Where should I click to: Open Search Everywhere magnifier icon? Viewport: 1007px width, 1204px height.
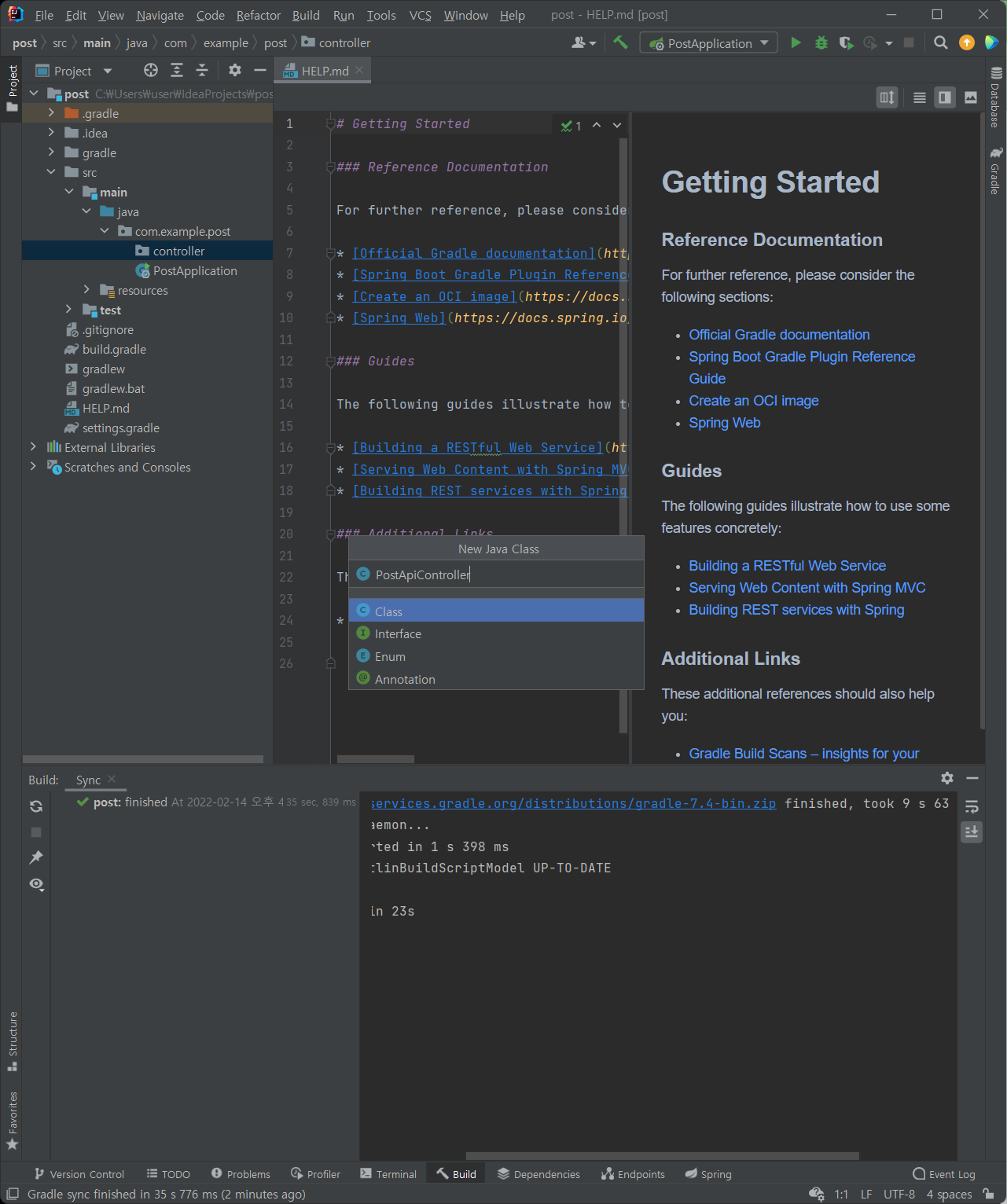[x=940, y=43]
